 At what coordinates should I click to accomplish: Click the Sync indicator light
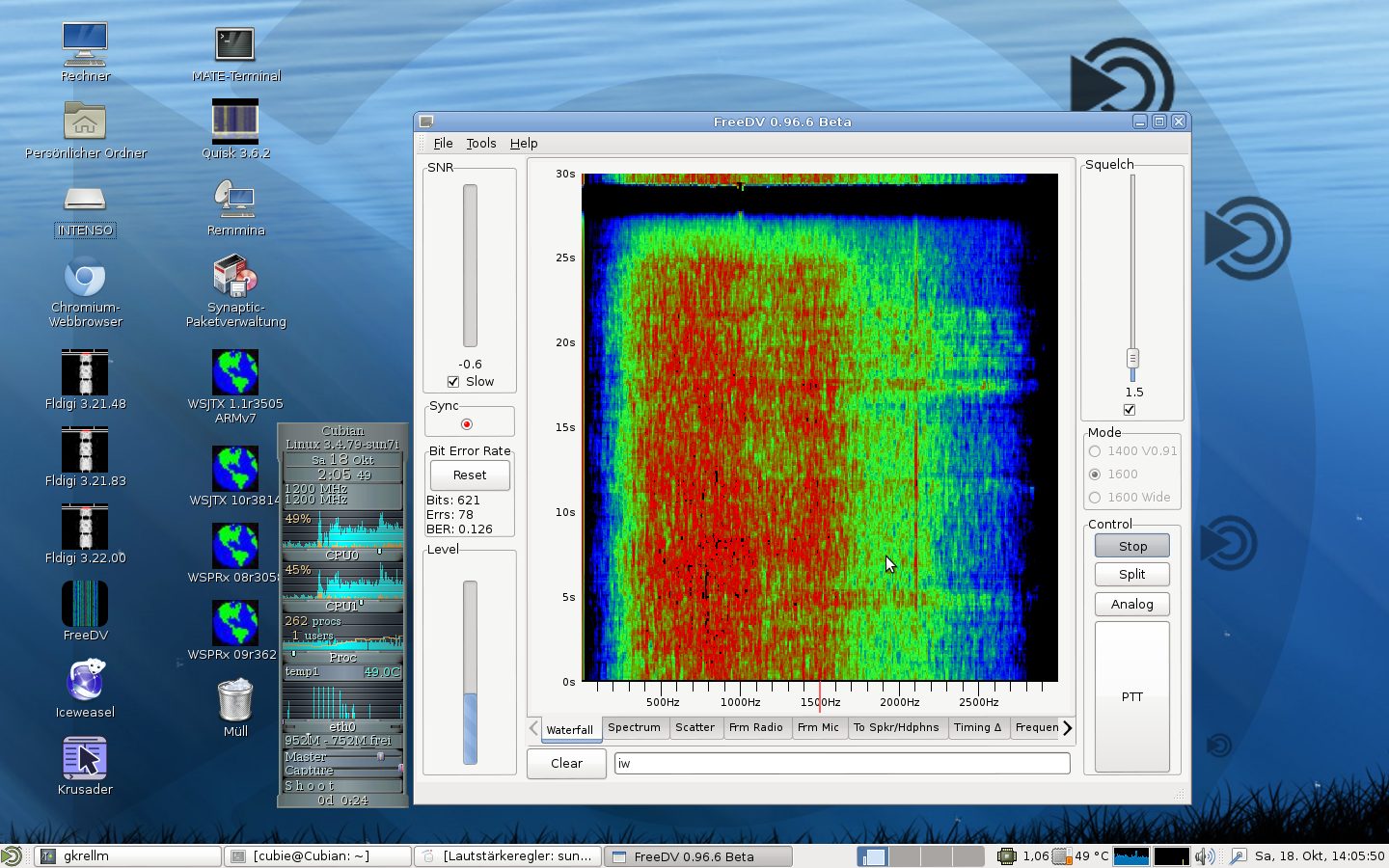[467, 424]
